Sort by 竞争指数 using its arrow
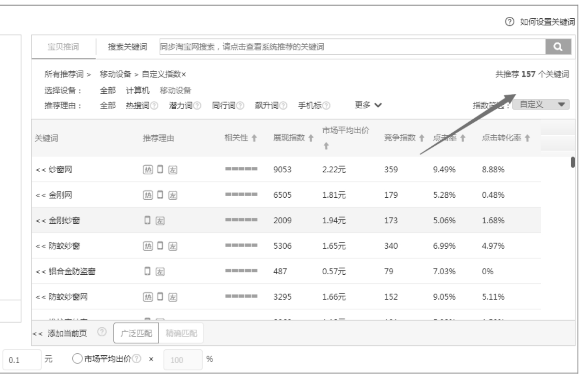The height and width of the screenshot is (379, 581). tap(422, 138)
